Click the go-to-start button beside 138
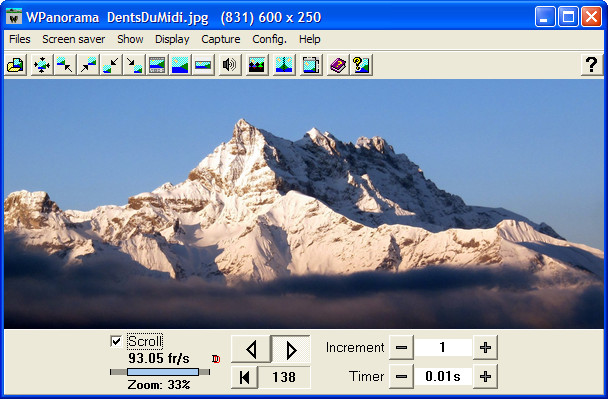The image size is (608, 399). pos(245,377)
